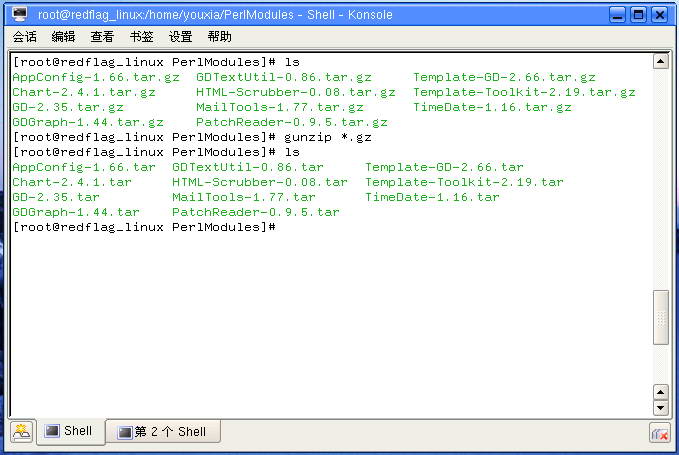679x455 pixels.
Task: Click MailTools-1.77.tar file name
Action: click(x=244, y=197)
